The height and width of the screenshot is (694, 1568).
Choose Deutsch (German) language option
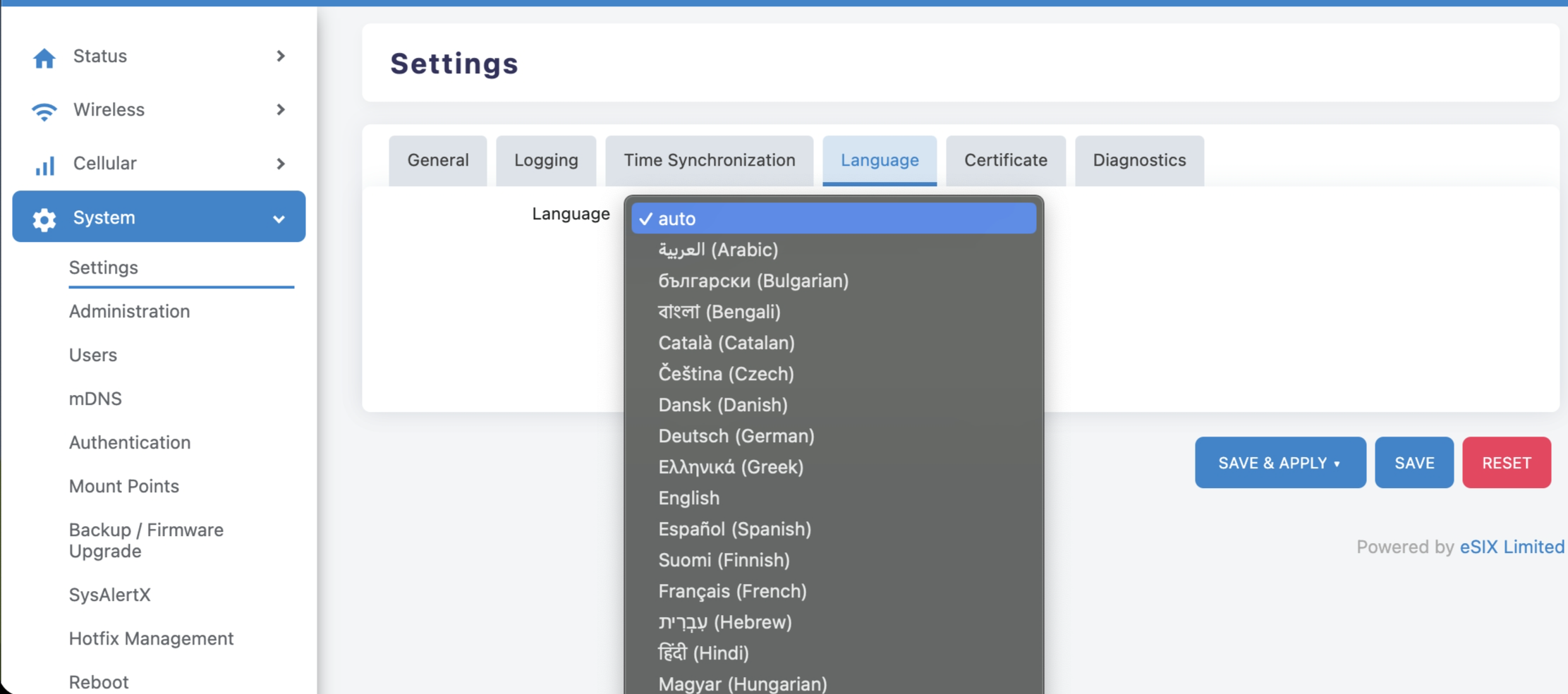pyautogui.click(x=736, y=436)
